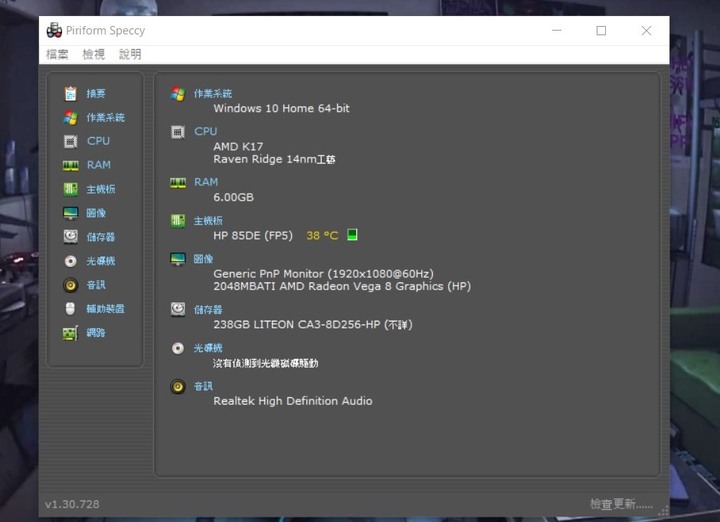Click the RAM module icon in sidebar
720x522 pixels.
coord(70,165)
